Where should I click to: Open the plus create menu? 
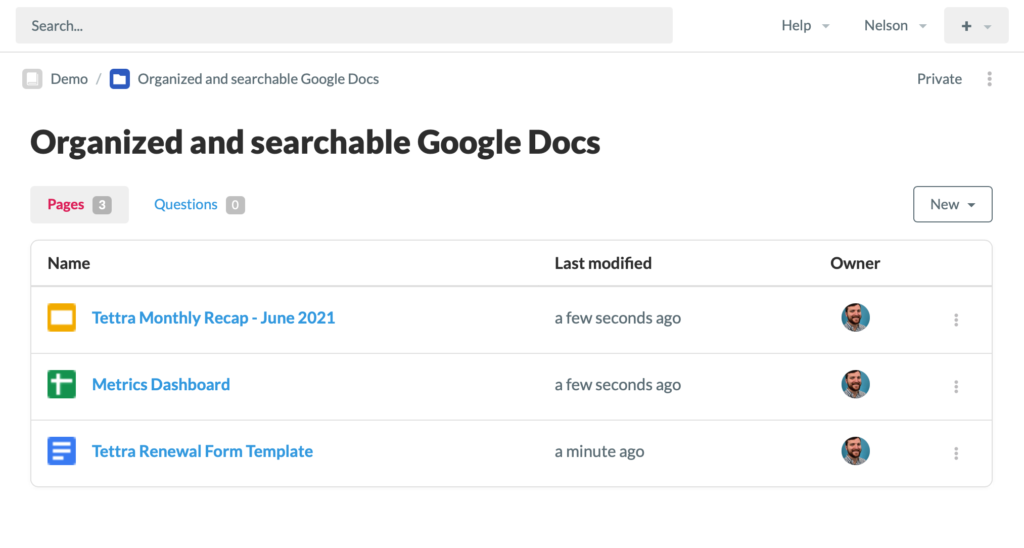tap(976, 26)
